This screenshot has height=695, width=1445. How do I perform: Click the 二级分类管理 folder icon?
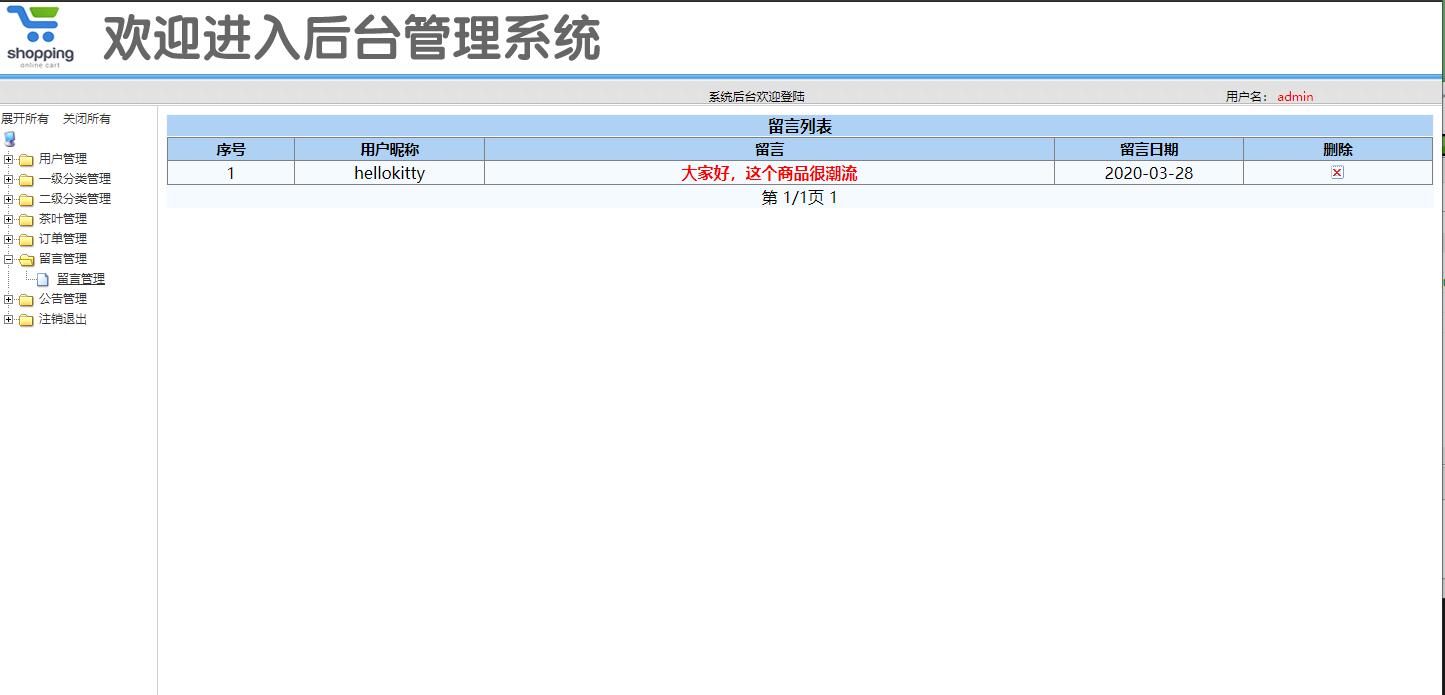27,198
